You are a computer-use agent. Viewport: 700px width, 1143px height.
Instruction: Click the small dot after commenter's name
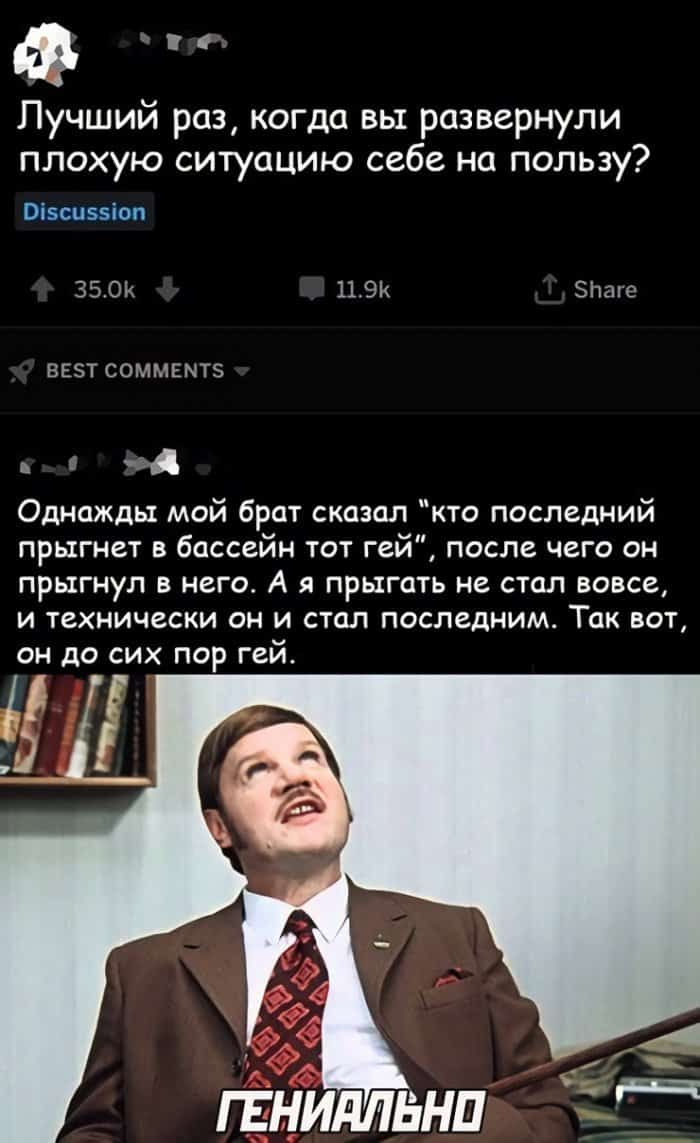click(208, 469)
